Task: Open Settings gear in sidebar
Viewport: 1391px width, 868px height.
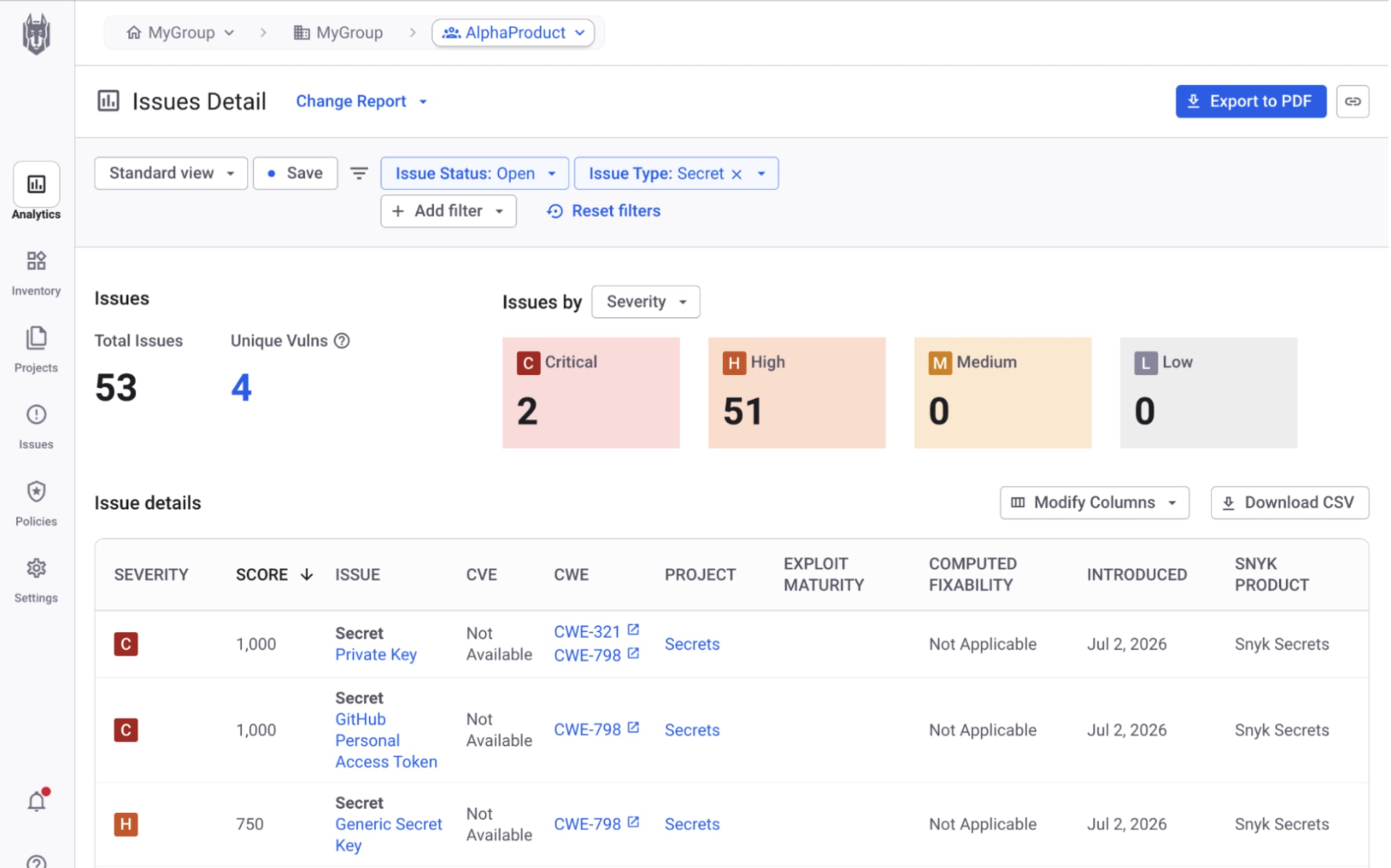Action: point(36,581)
